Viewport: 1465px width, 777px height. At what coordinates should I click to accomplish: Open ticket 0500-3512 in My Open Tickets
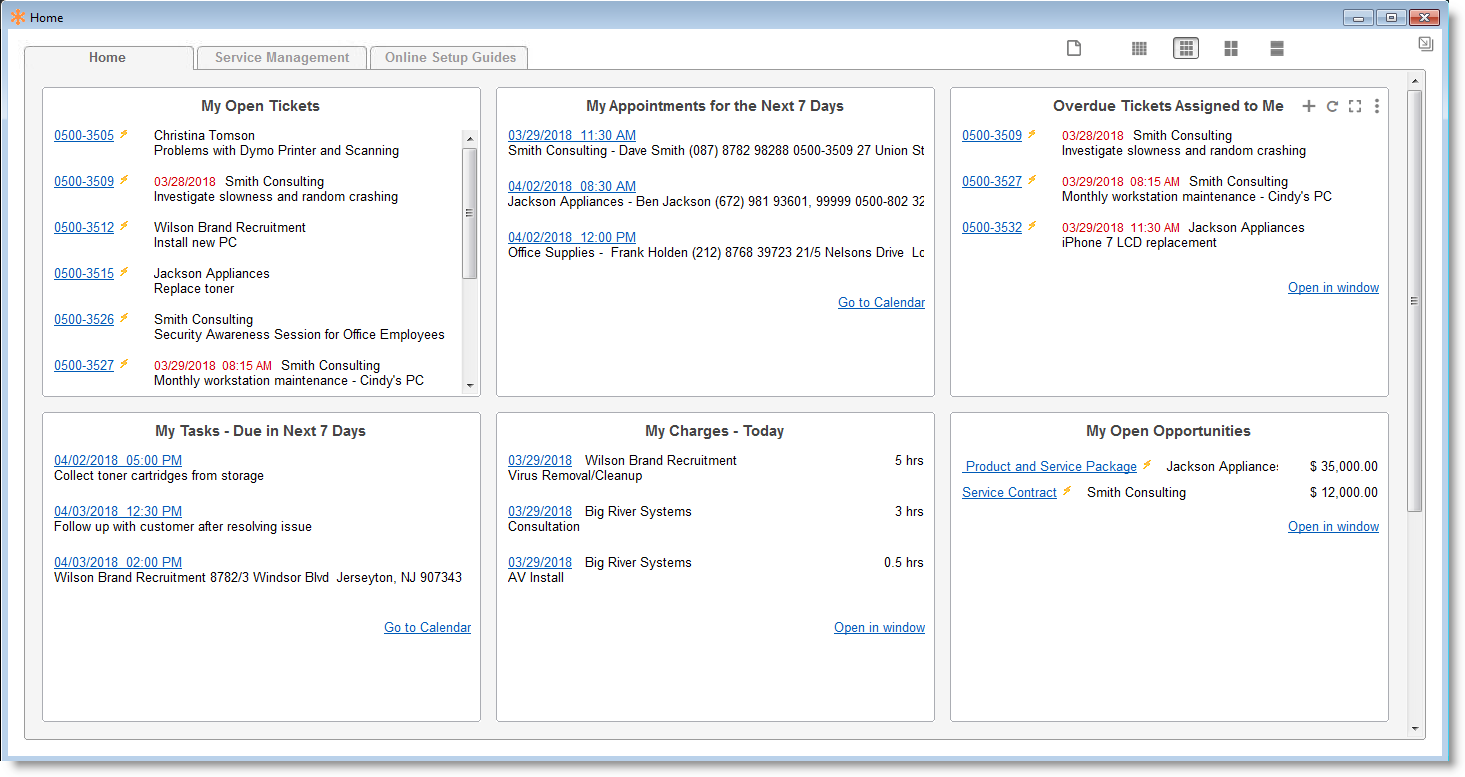click(x=84, y=227)
